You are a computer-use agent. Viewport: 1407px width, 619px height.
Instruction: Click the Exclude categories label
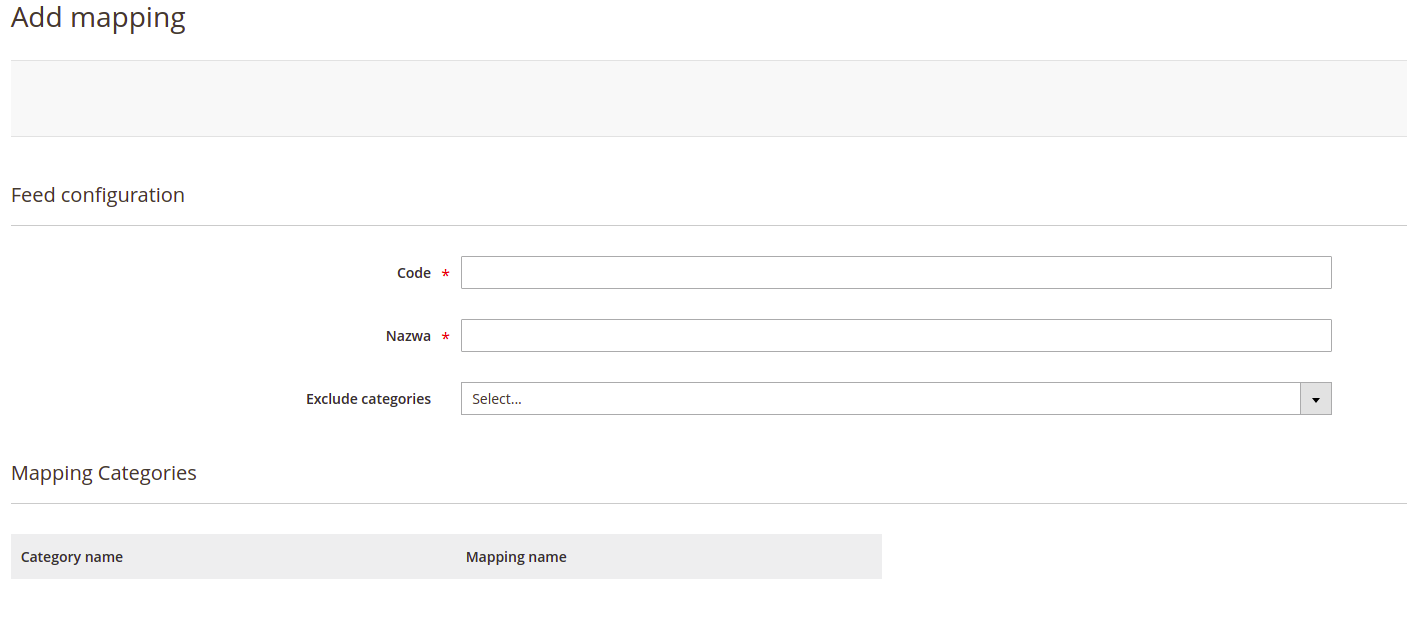[x=368, y=399]
